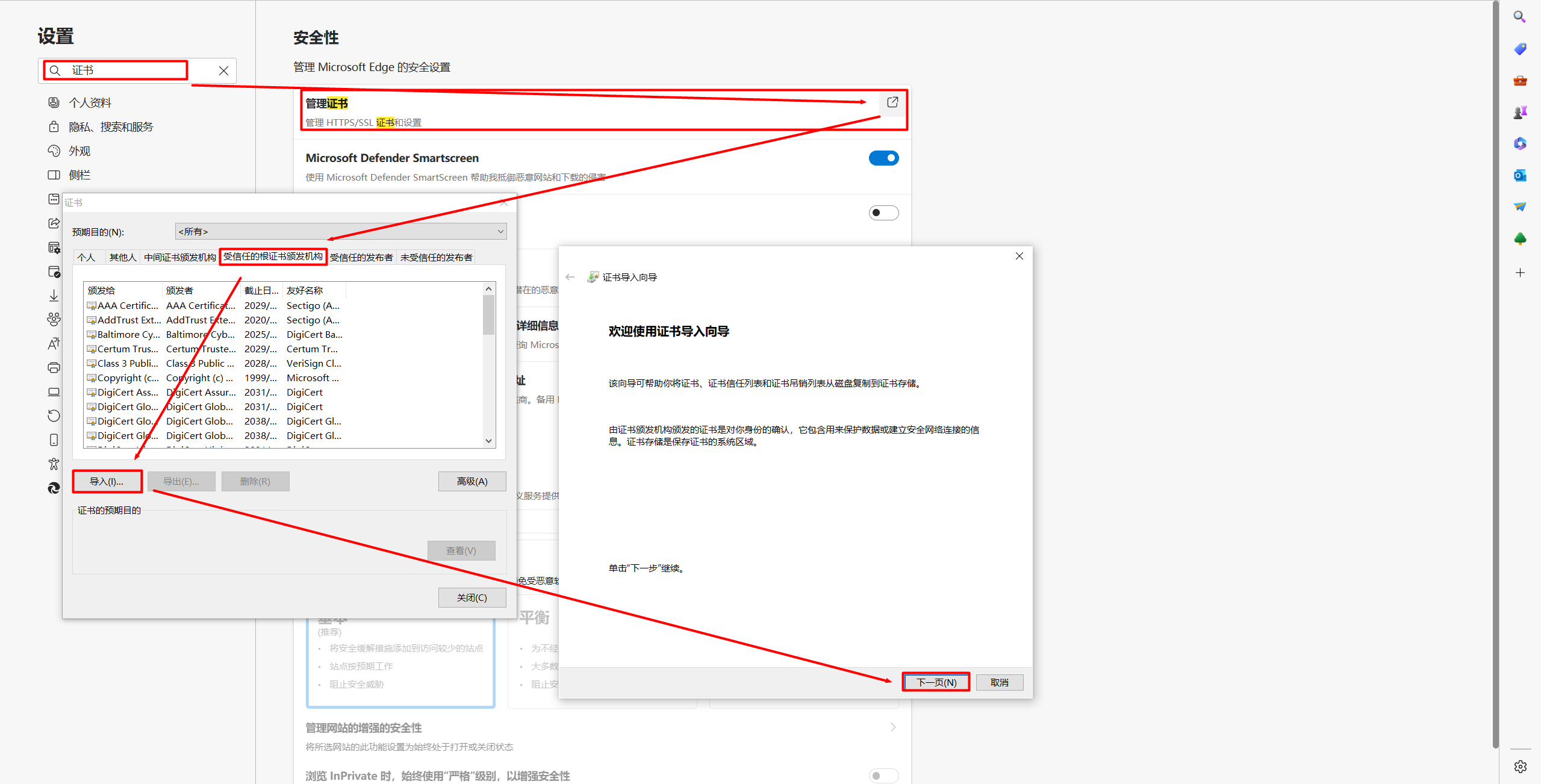1541x784 pixels.
Task: Select Copyright (c... certificate row
Action: pyautogui.click(x=214, y=378)
